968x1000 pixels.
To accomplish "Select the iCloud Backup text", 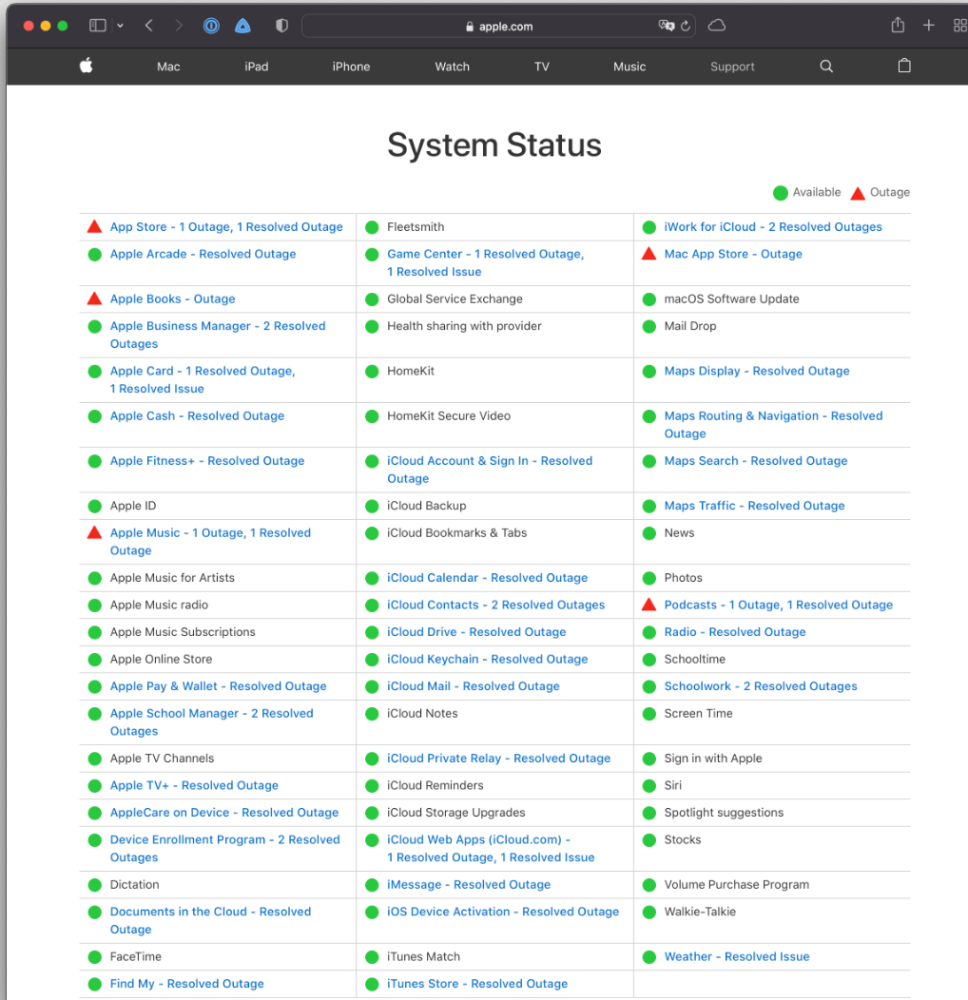I will 427,506.
